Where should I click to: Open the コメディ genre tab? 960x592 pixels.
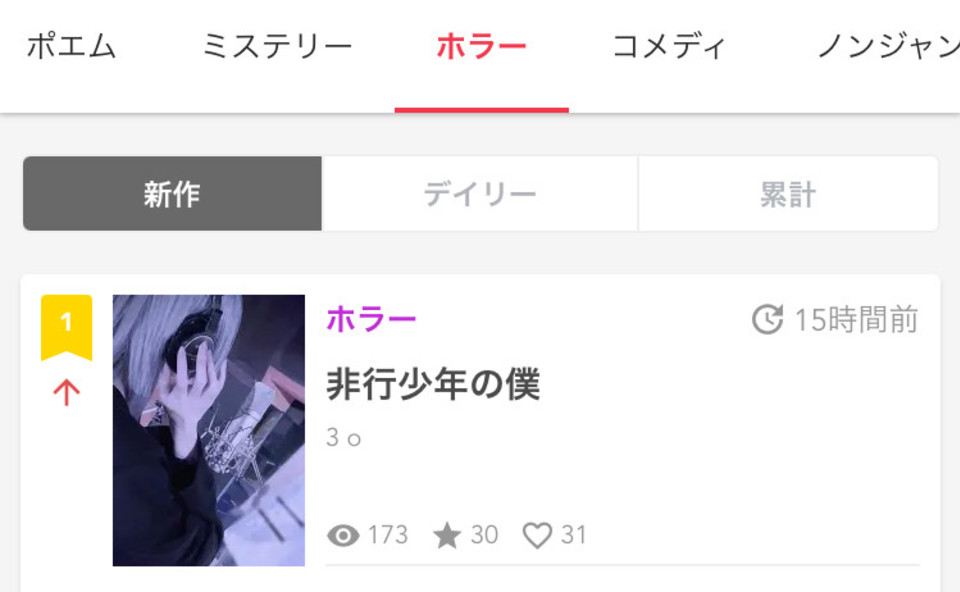(x=669, y=47)
